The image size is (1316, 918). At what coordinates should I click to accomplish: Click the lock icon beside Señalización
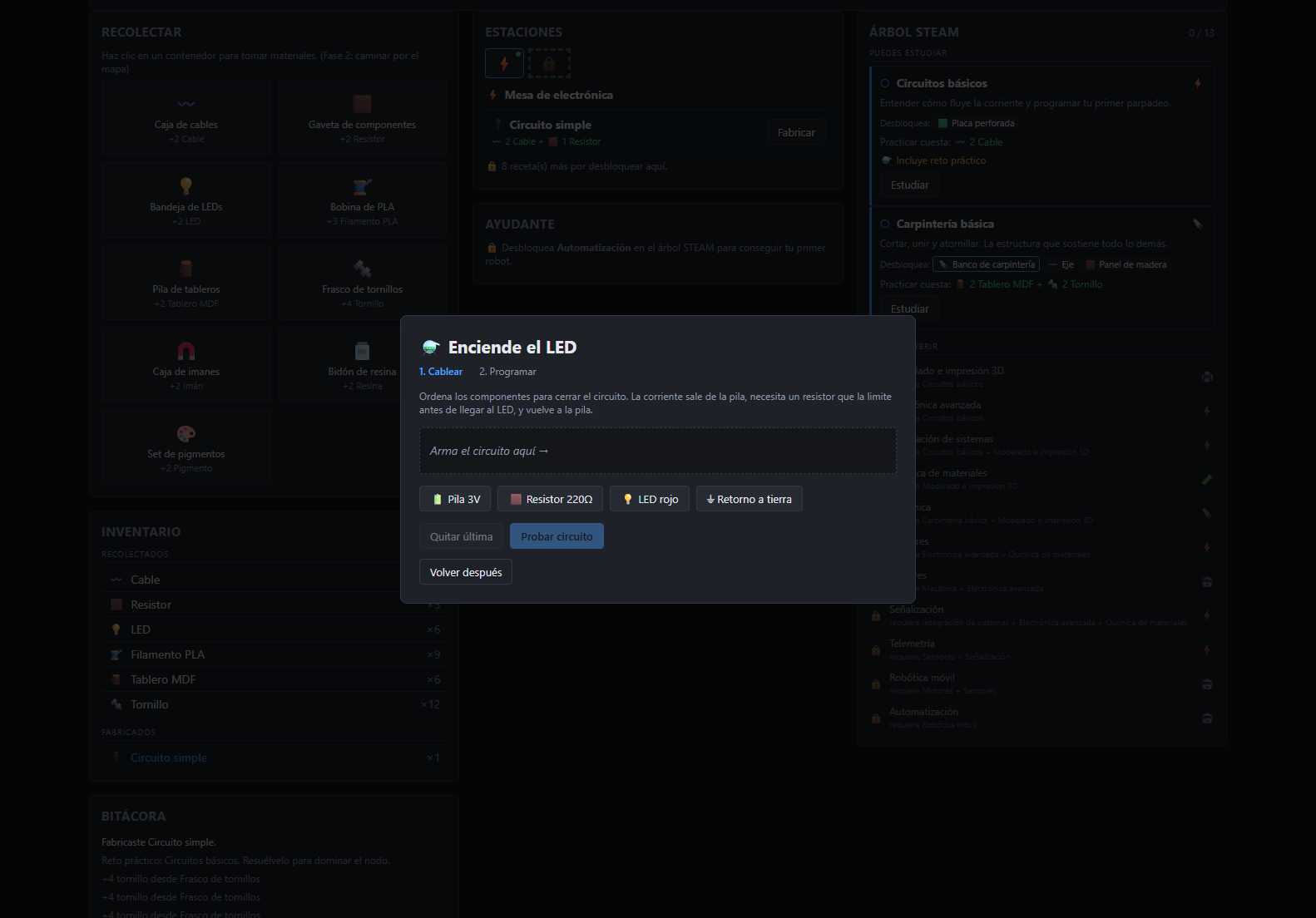point(876,616)
